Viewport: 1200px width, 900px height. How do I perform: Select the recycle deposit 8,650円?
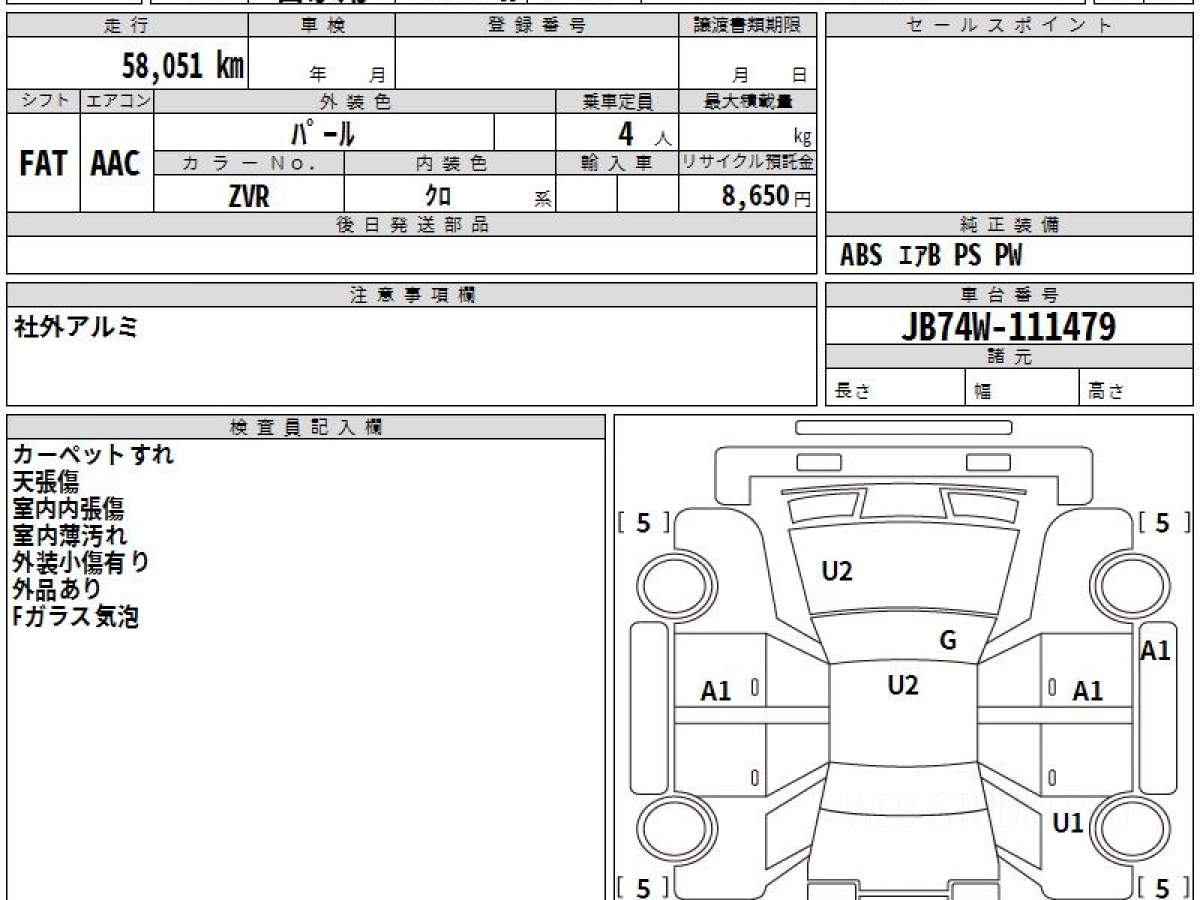tap(767, 196)
